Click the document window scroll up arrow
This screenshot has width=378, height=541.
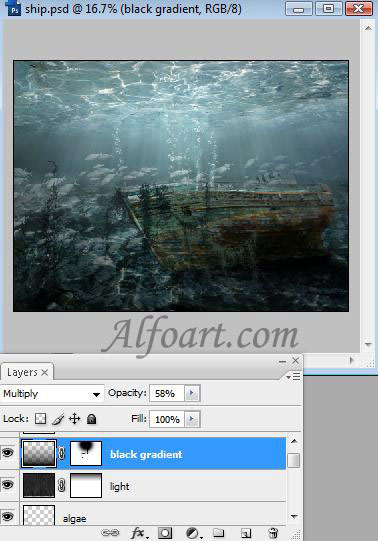(368, 28)
